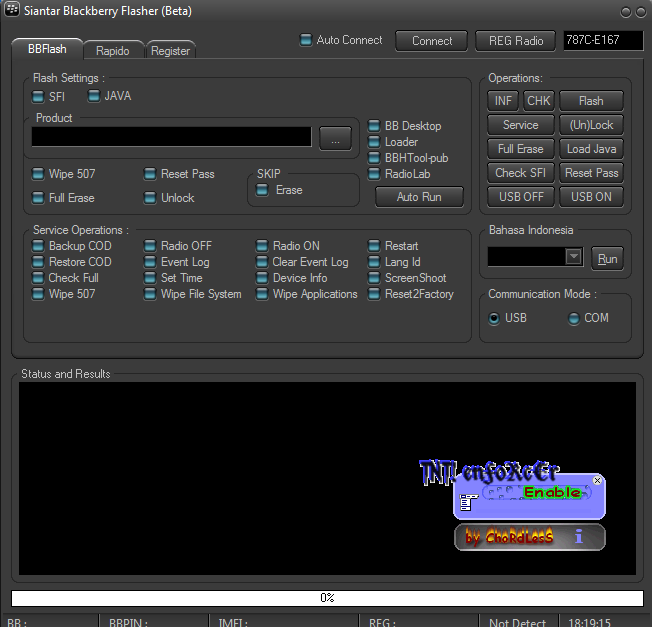Click the Product path input field
Image resolution: width=652 pixels, height=627 pixels.
coord(171,136)
